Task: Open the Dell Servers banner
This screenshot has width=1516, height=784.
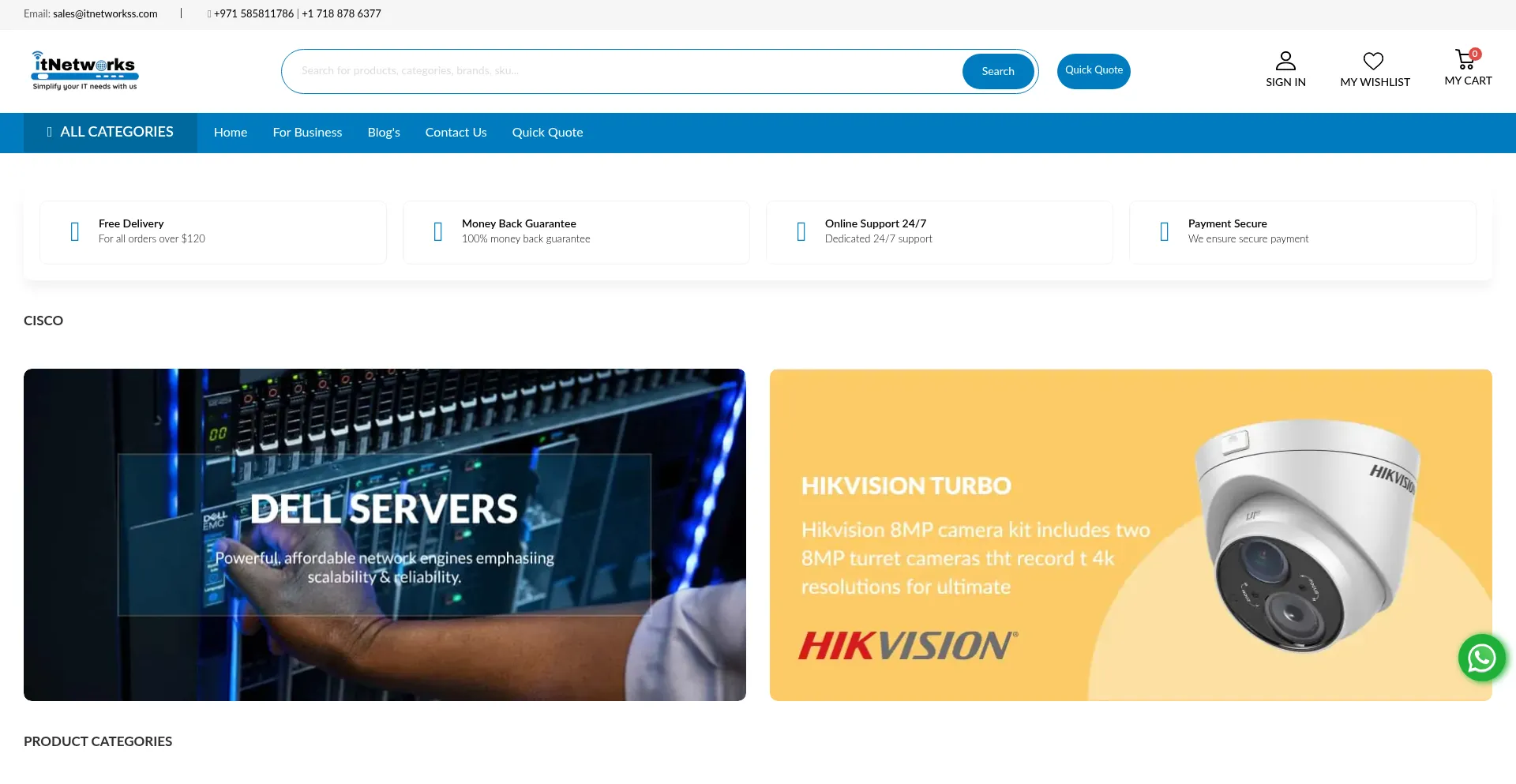Action: tap(385, 535)
